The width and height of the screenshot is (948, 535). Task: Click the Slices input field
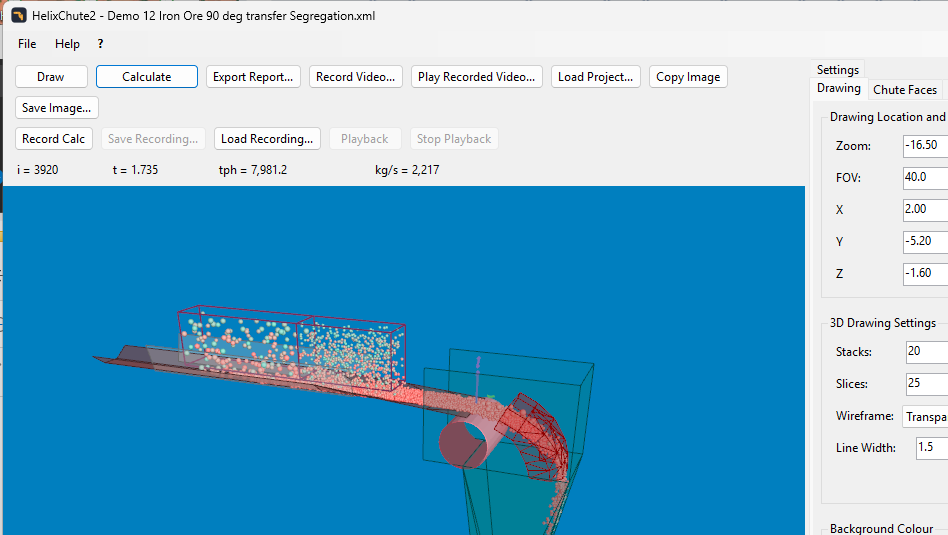click(927, 384)
